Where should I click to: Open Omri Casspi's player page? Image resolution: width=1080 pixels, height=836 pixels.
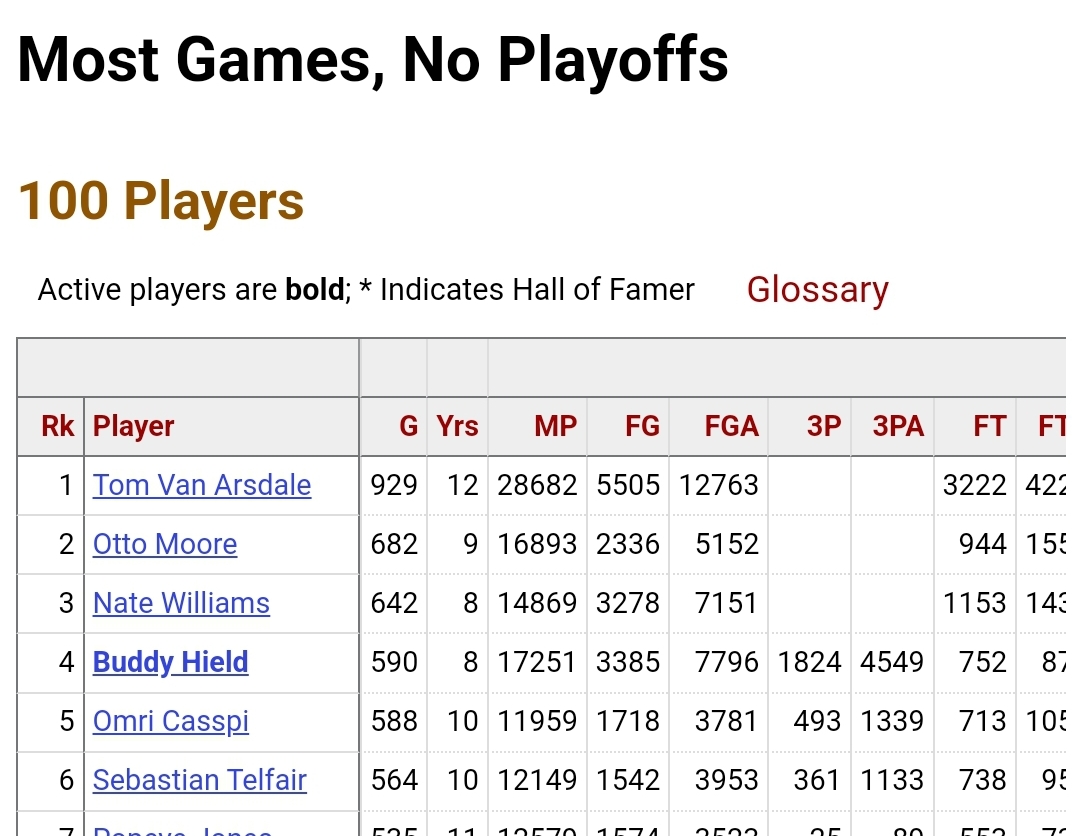coord(170,722)
